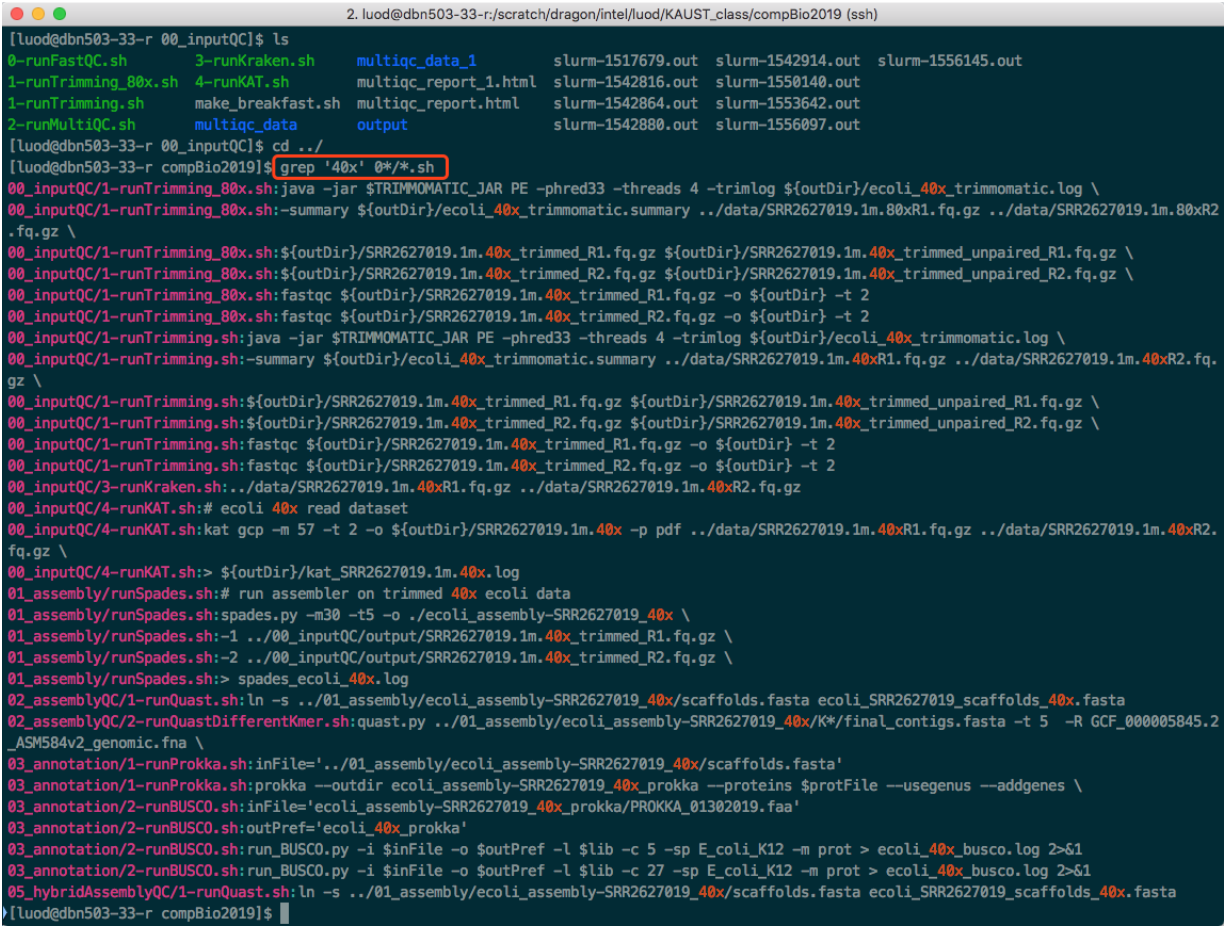Click multiqc_report_1.html in the listing
The image size is (1227, 927).
pyautogui.click(x=446, y=82)
